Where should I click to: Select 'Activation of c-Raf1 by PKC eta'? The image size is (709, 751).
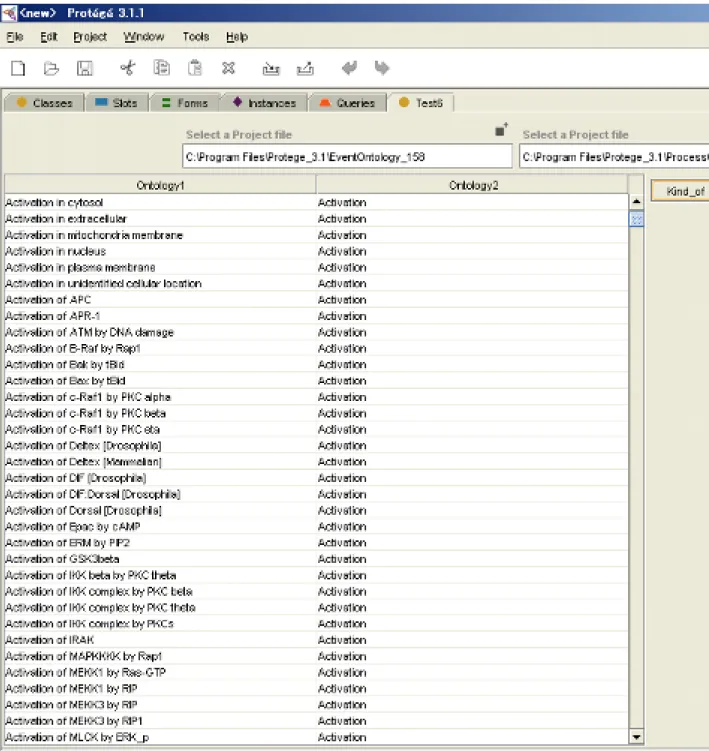tap(316, 430)
